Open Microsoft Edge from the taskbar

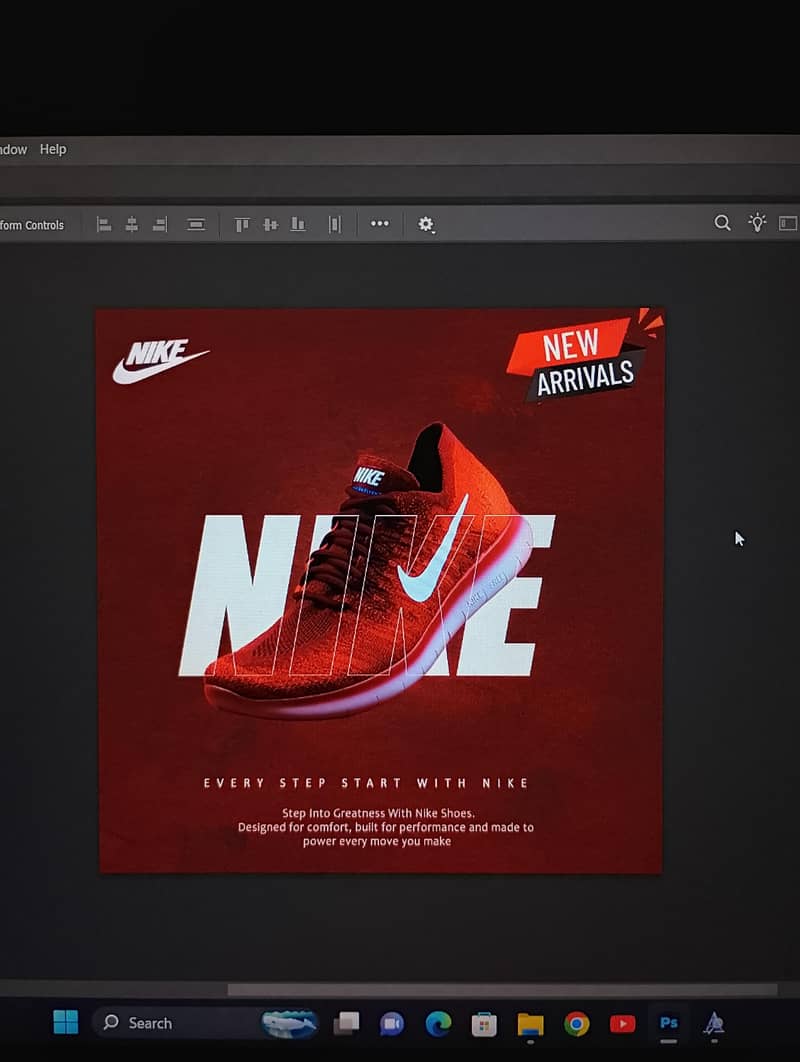[x=438, y=1023]
